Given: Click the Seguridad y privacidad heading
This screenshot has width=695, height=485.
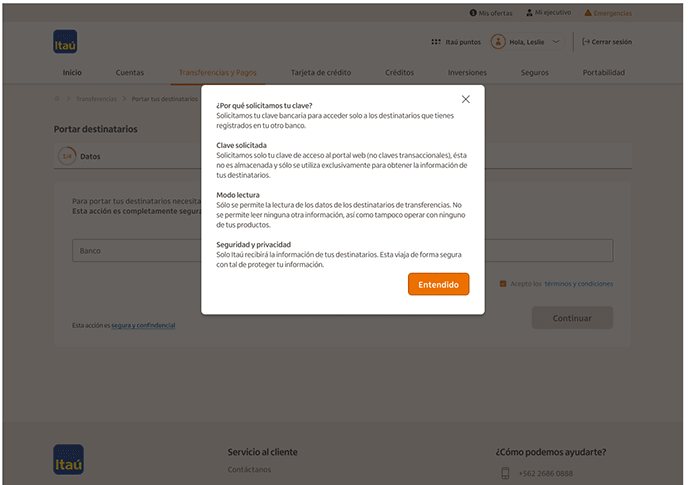Looking at the screenshot, I should 254,244.
